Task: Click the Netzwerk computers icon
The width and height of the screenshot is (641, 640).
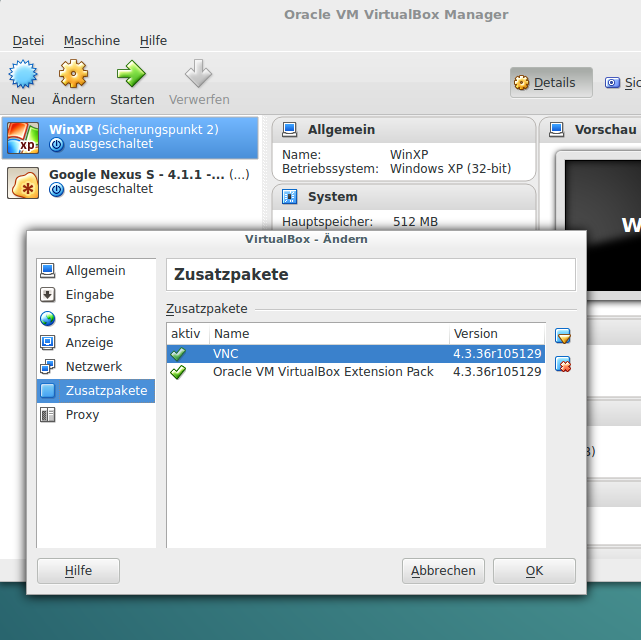Action: click(x=48, y=367)
